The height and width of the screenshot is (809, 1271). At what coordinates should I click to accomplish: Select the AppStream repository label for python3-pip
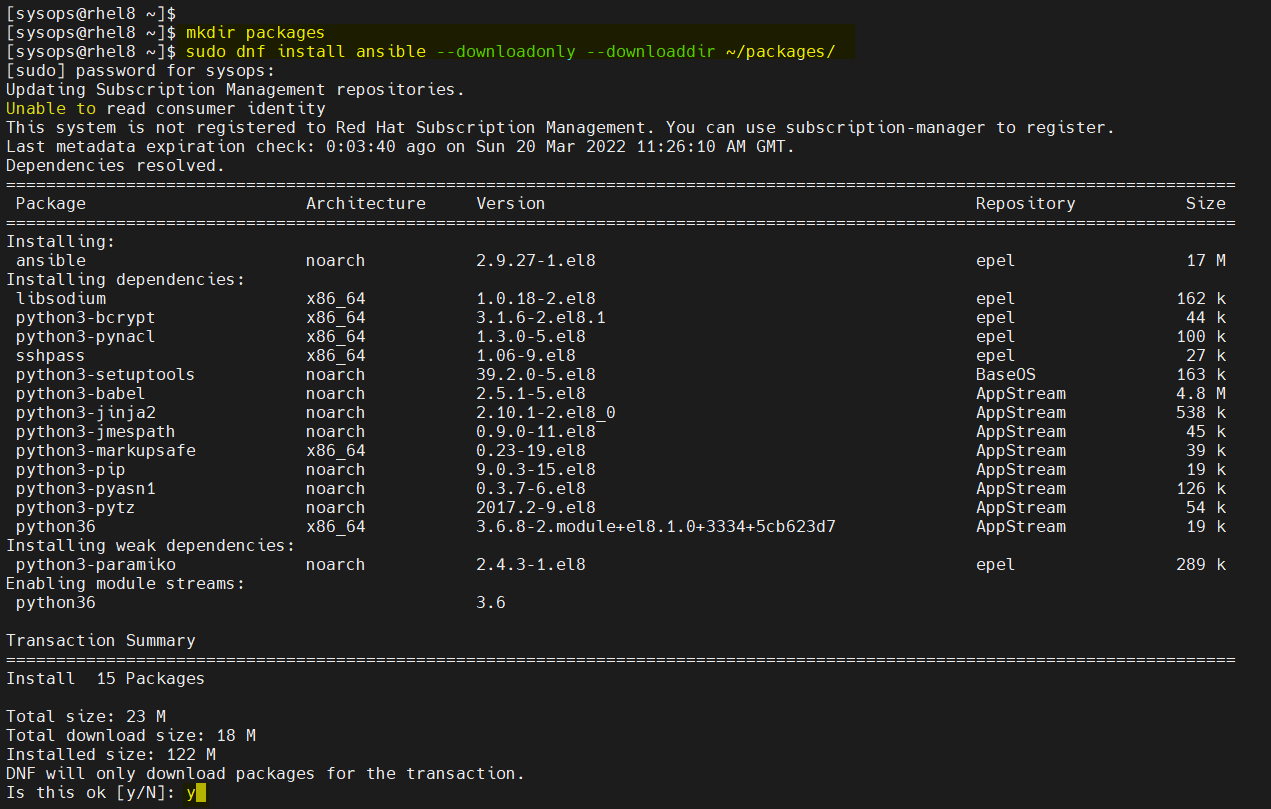point(1021,468)
